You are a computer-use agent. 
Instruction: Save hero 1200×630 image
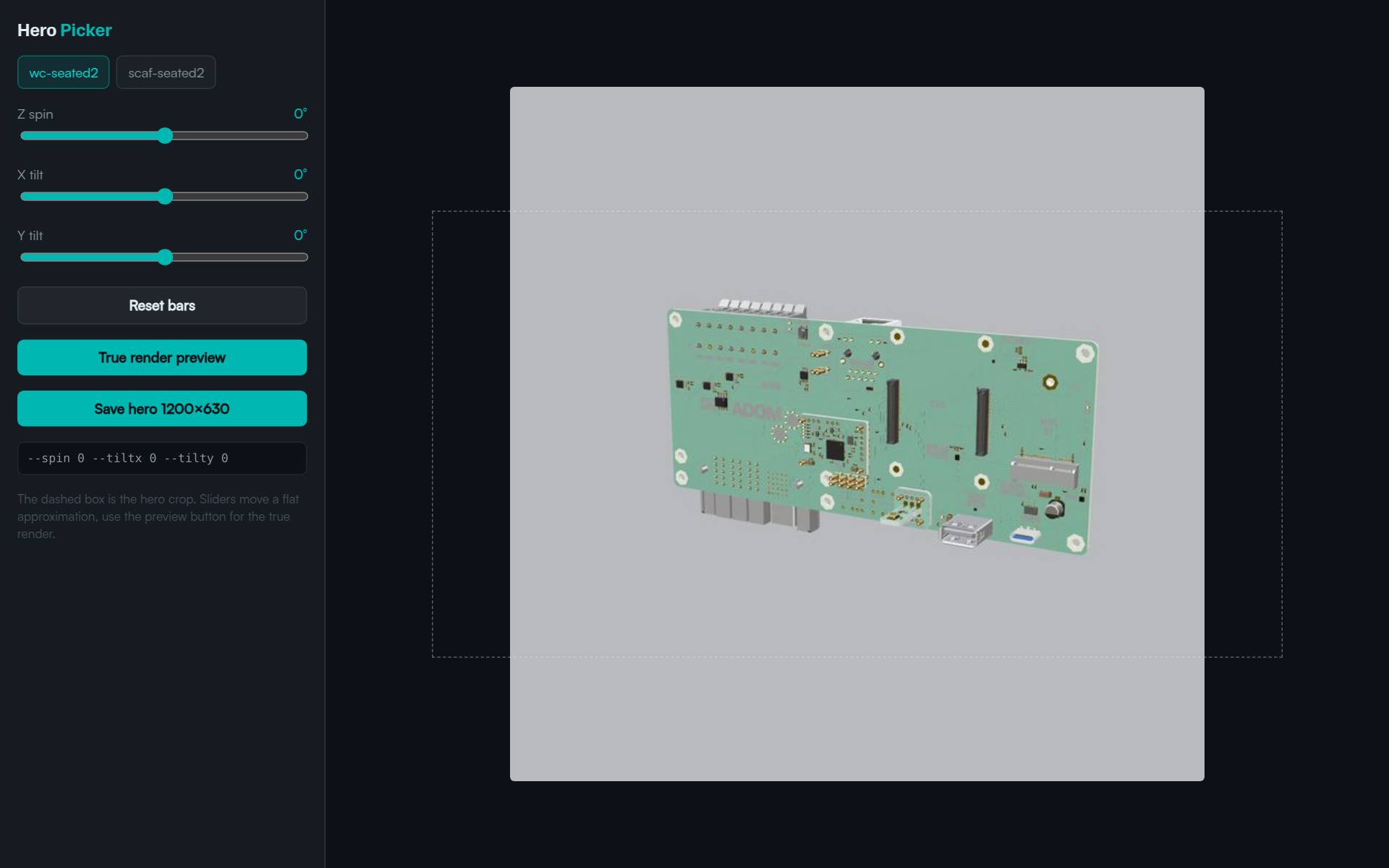(162, 409)
